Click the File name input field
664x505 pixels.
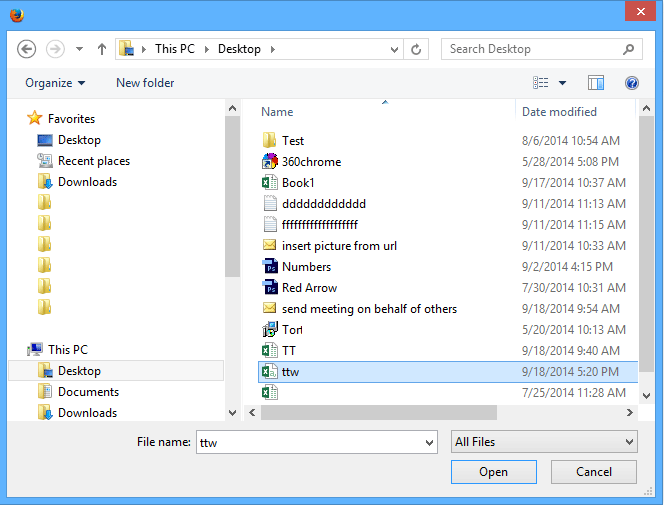point(309,442)
